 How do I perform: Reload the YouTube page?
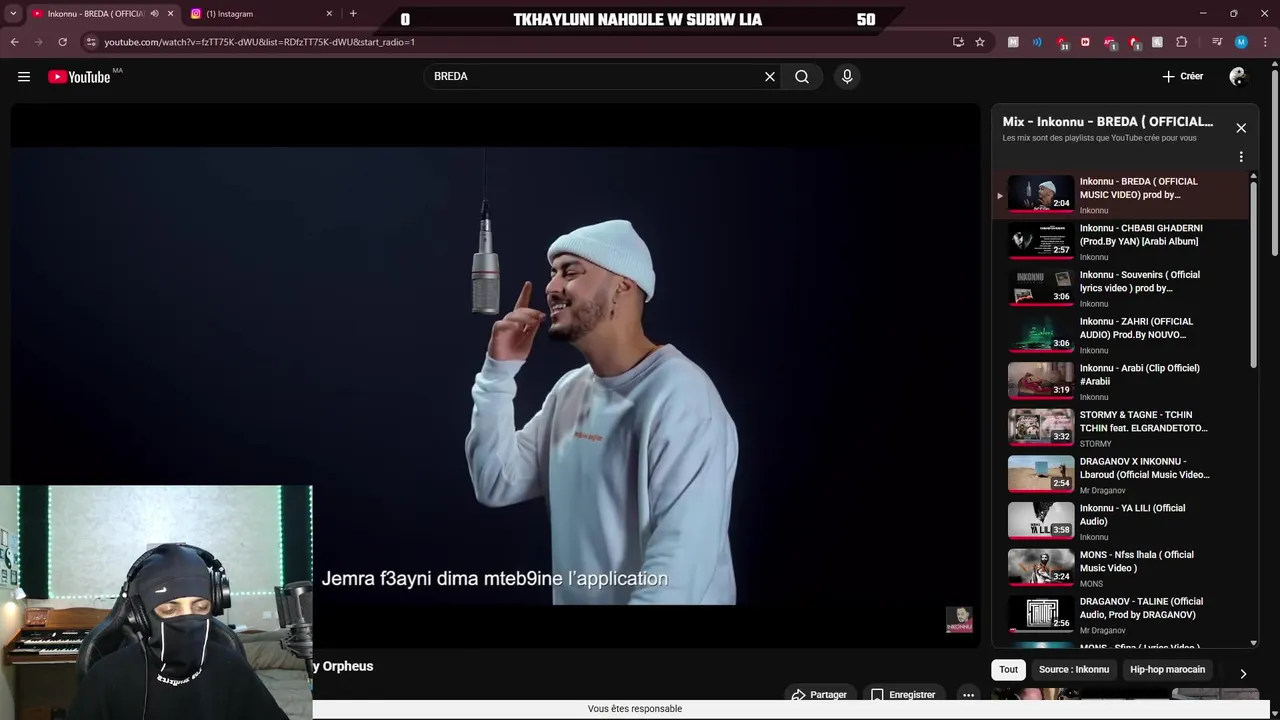[62, 42]
